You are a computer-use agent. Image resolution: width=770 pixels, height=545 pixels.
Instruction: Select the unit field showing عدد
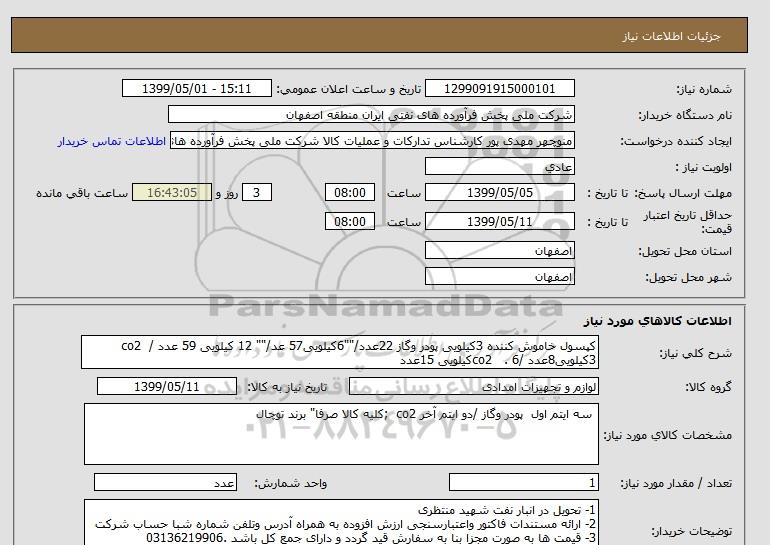pyautogui.click(x=165, y=483)
